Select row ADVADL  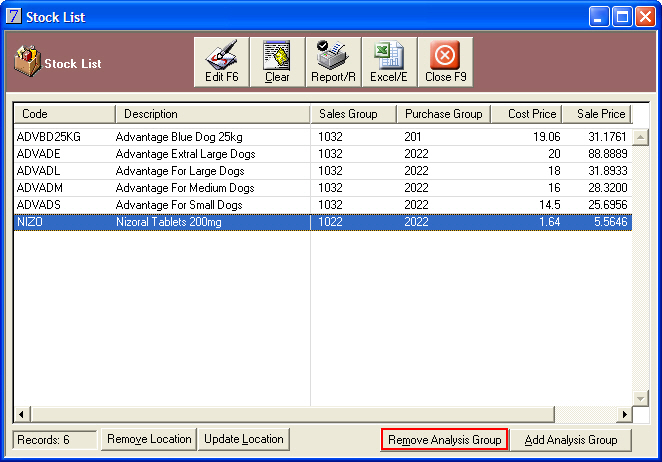323,171
